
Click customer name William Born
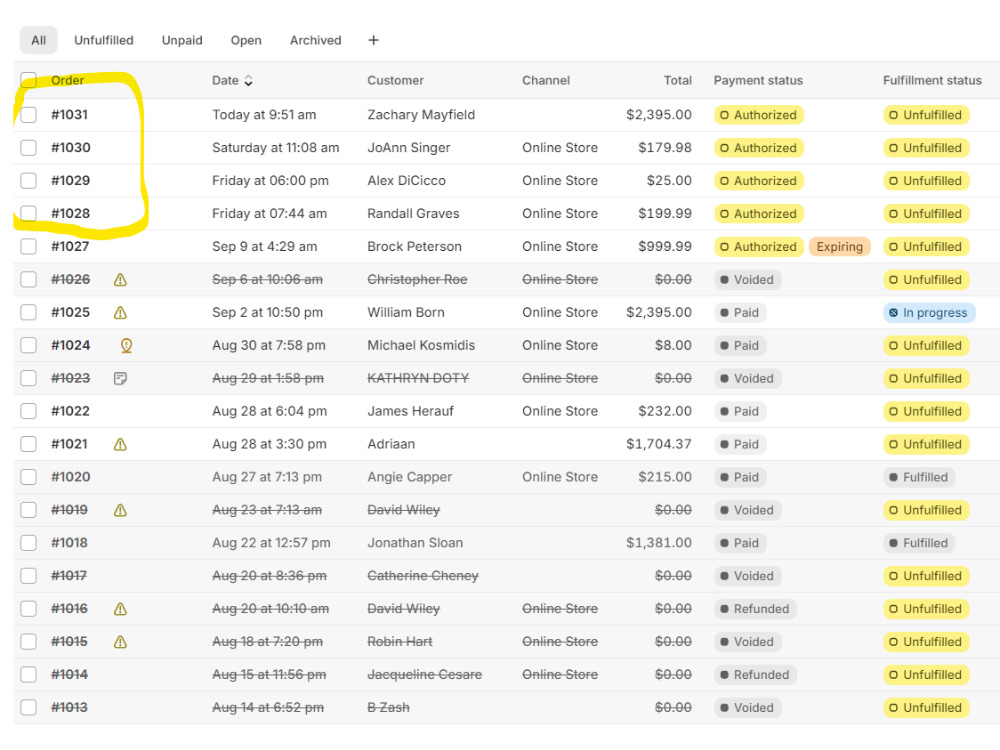coord(406,312)
